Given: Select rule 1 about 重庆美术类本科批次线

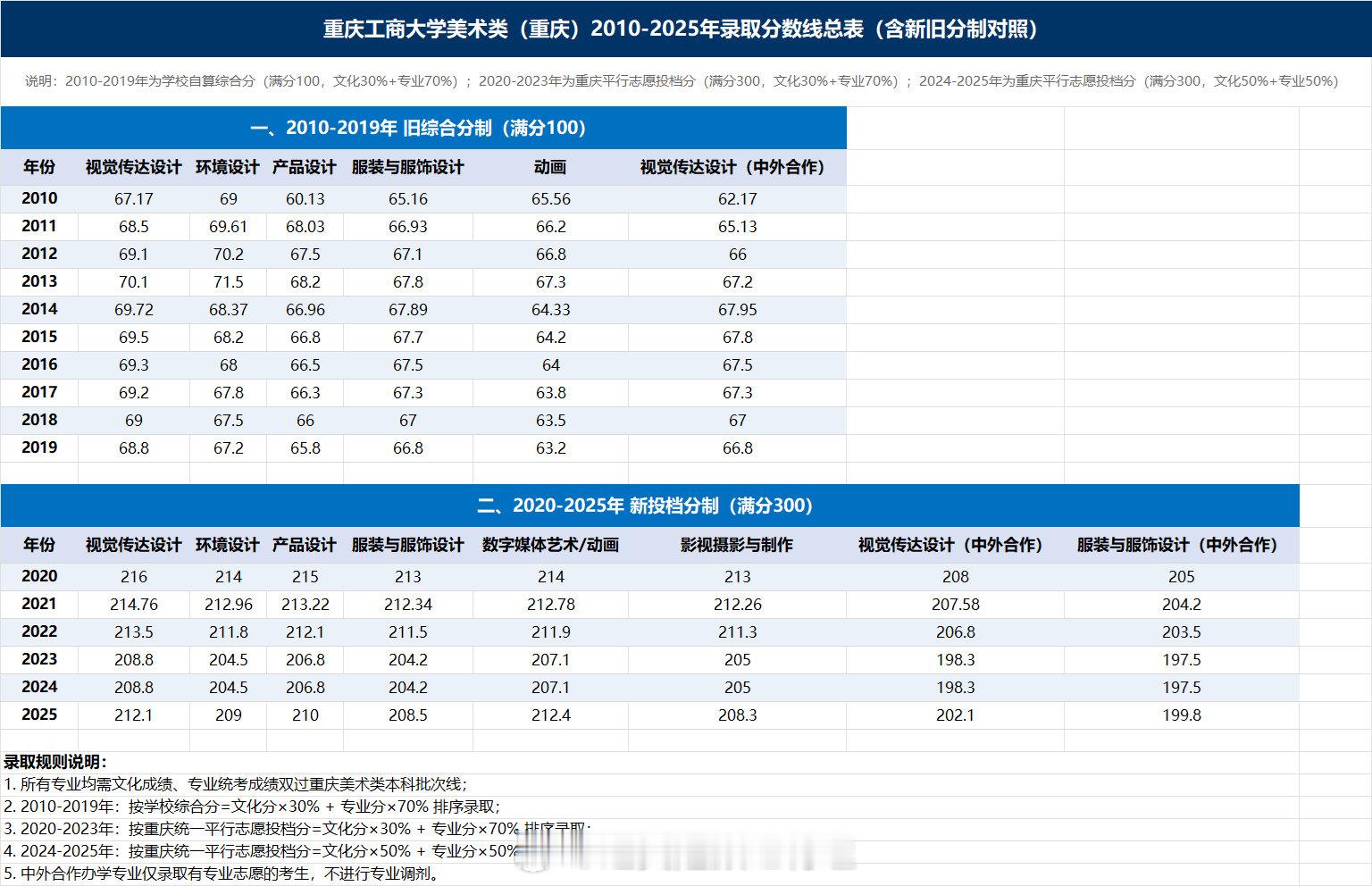Looking at the screenshot, I should point(236,784).
